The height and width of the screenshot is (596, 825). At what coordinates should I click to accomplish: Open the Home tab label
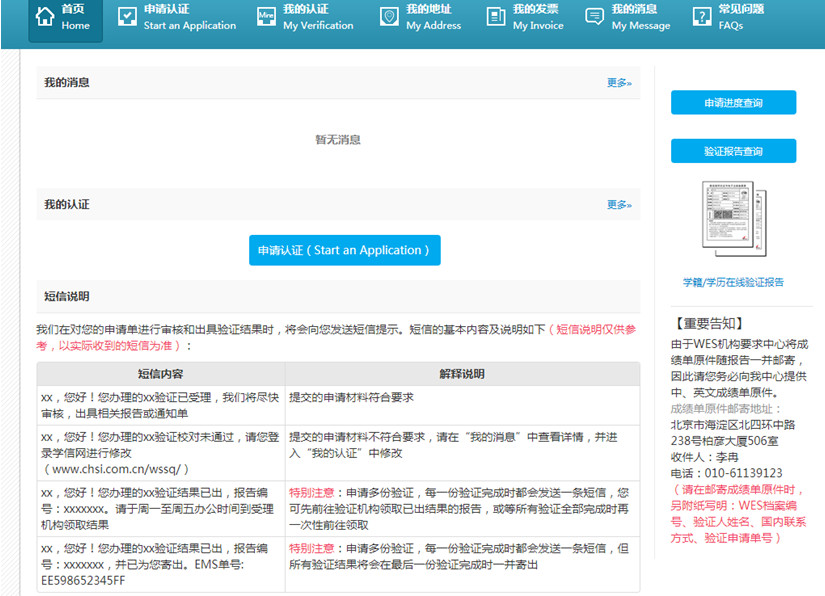click(75, 17)
